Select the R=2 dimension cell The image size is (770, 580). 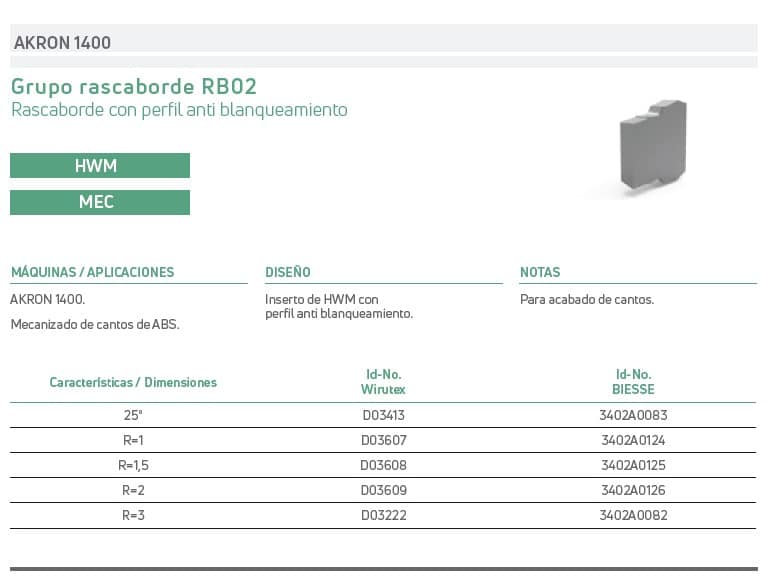pos(133,490)
